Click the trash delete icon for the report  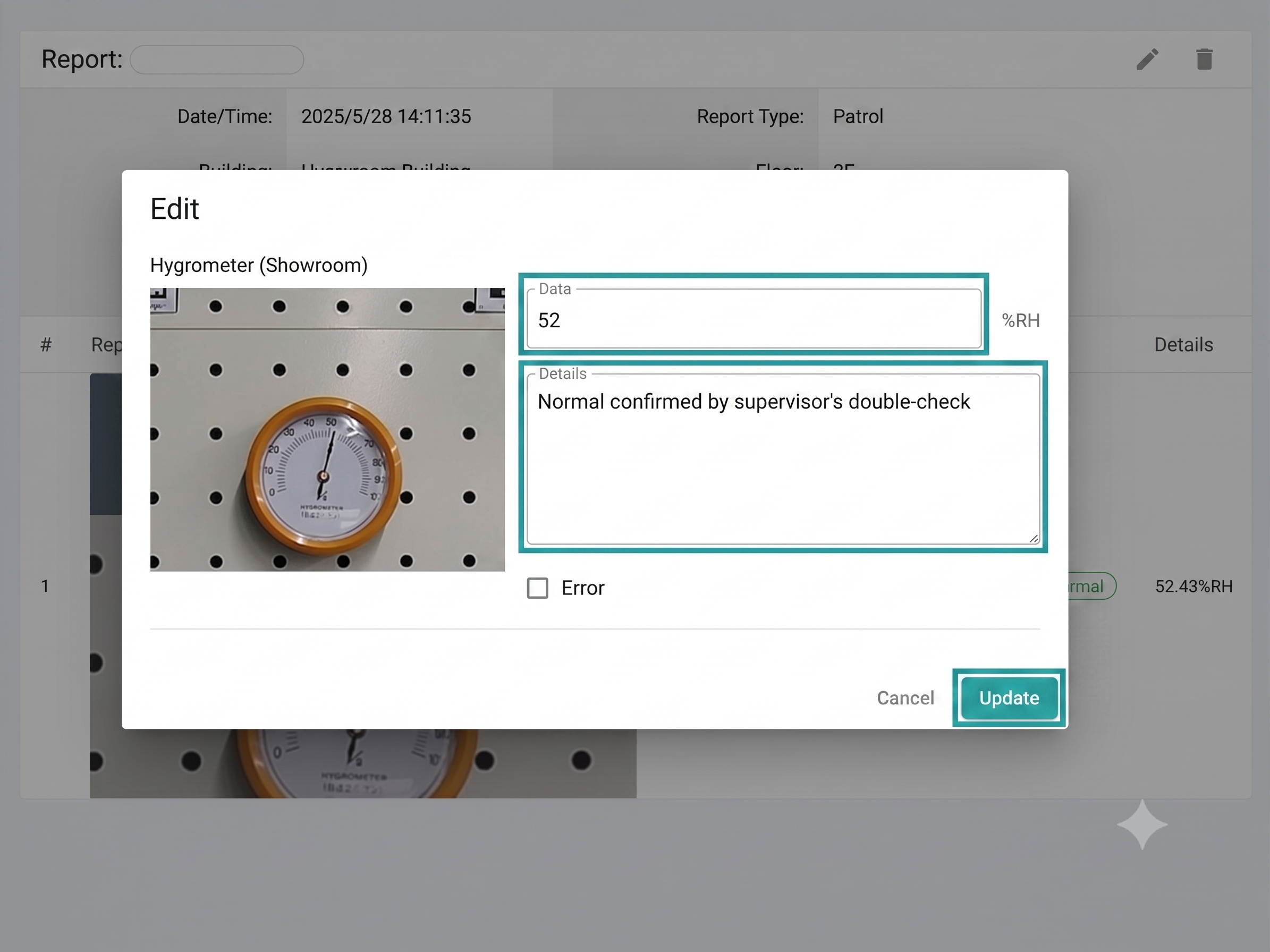[x=1204, y=59]
